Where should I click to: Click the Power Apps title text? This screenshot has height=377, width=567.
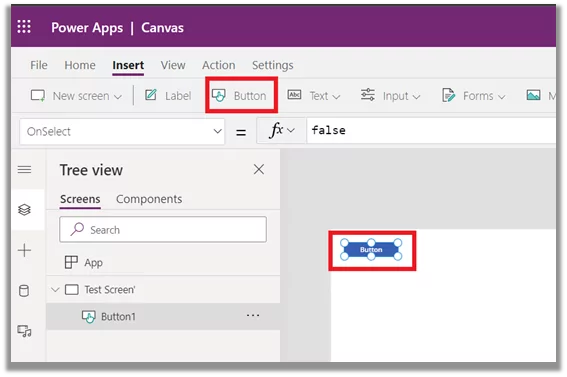(87, 27)
